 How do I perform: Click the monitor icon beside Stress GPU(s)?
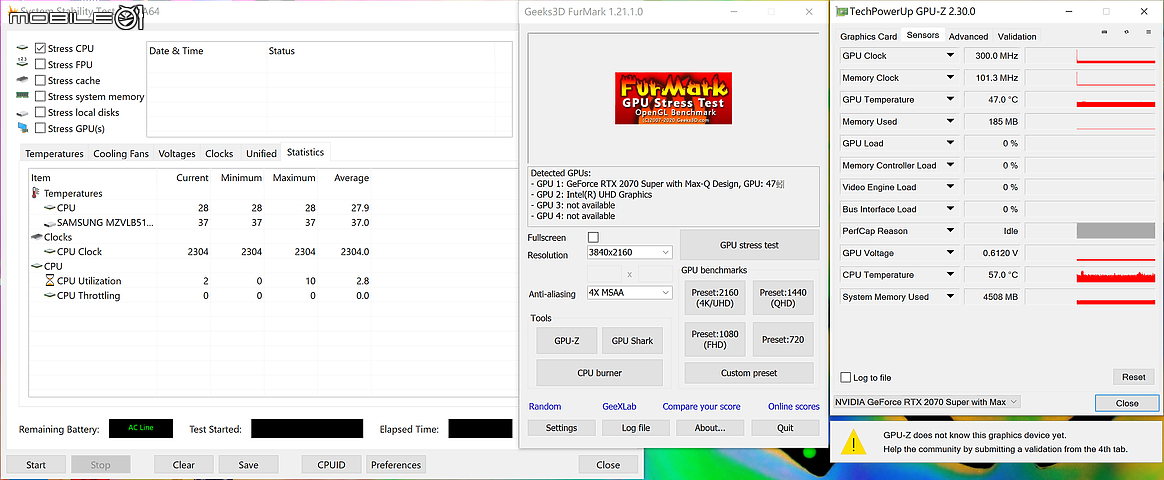pos(23,128)
